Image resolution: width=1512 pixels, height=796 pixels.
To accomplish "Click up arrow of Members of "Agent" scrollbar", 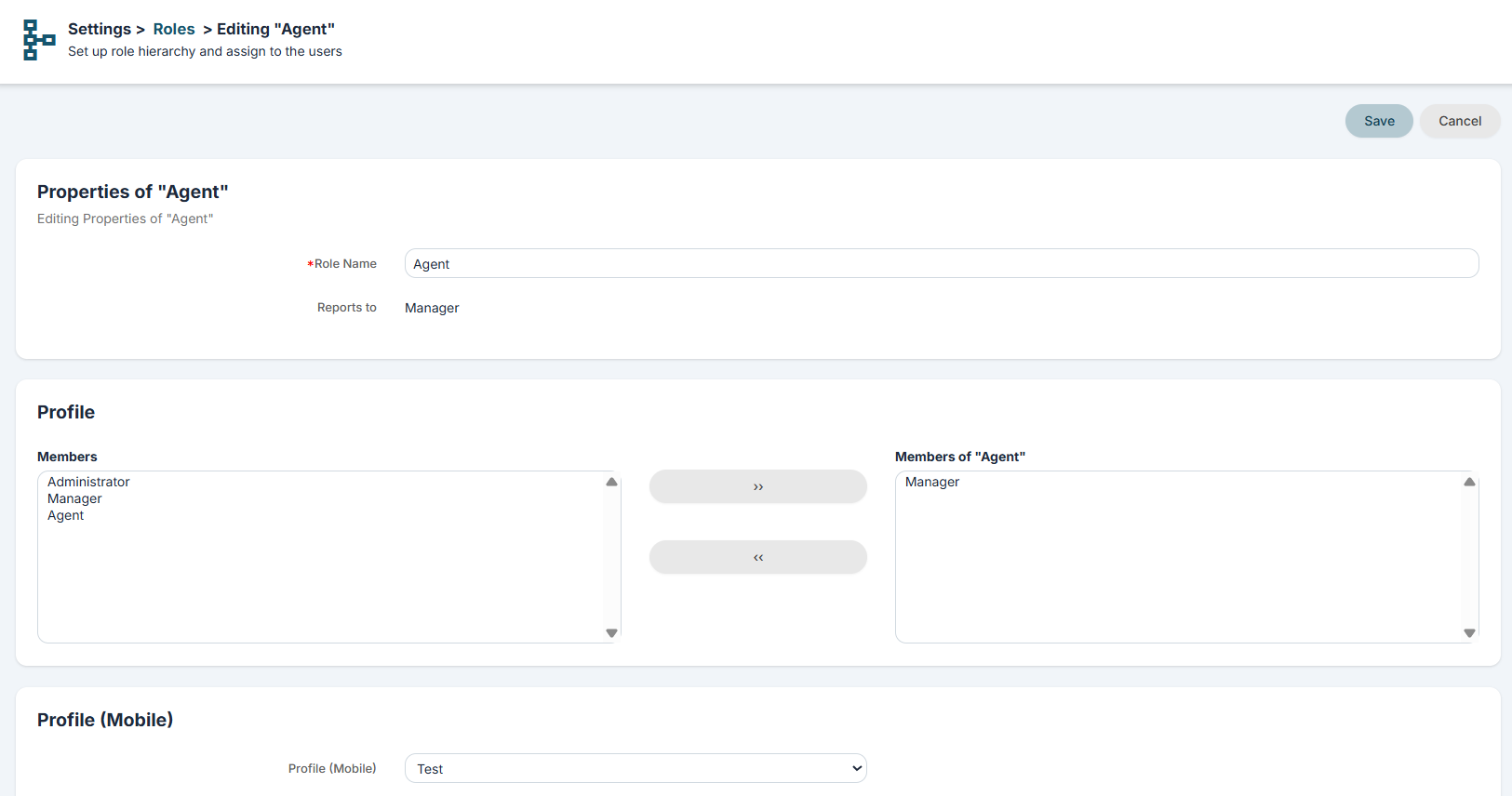I will click(1469, 482).
